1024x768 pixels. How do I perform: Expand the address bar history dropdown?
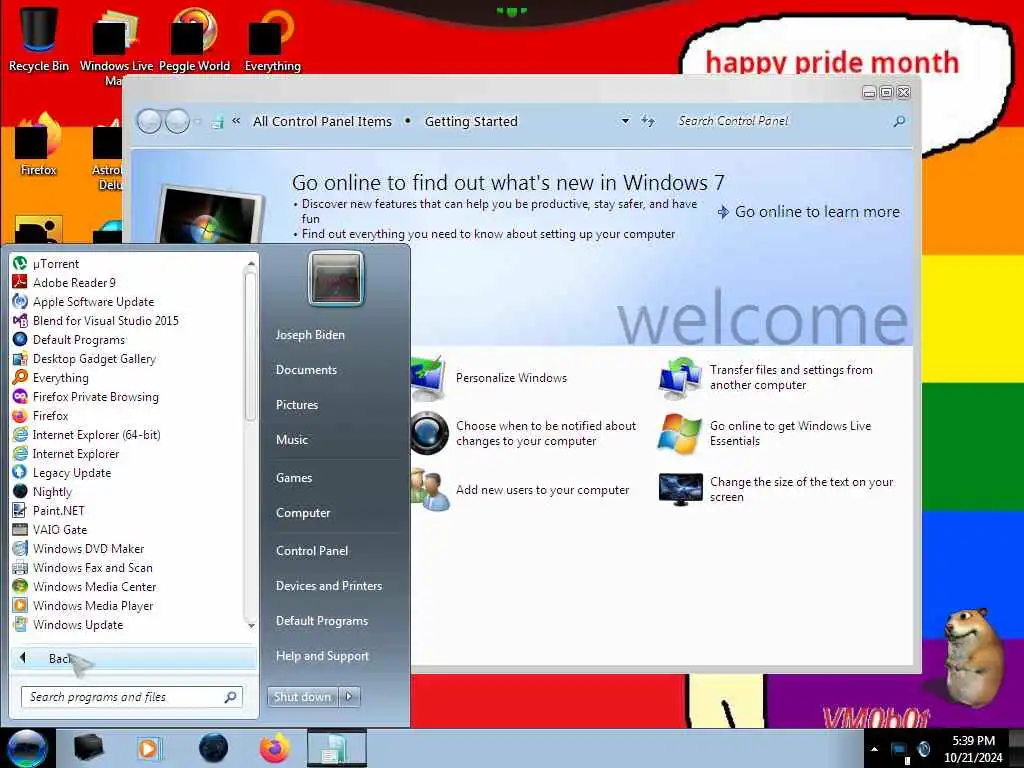coord(625,121)
